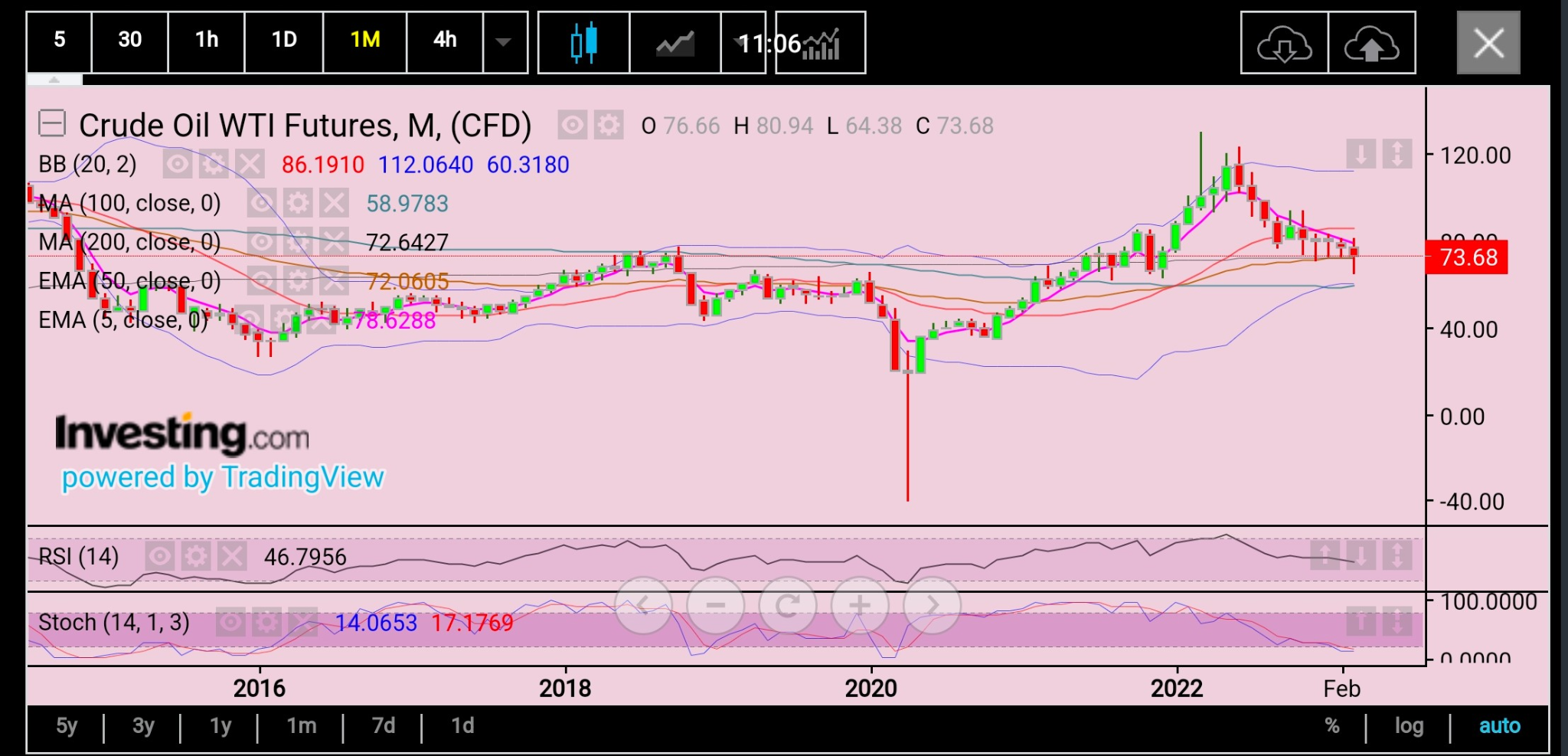Toggle RSI (14) visibility eye
Screen dimensions: 1568x756
(x=159, y=556)
